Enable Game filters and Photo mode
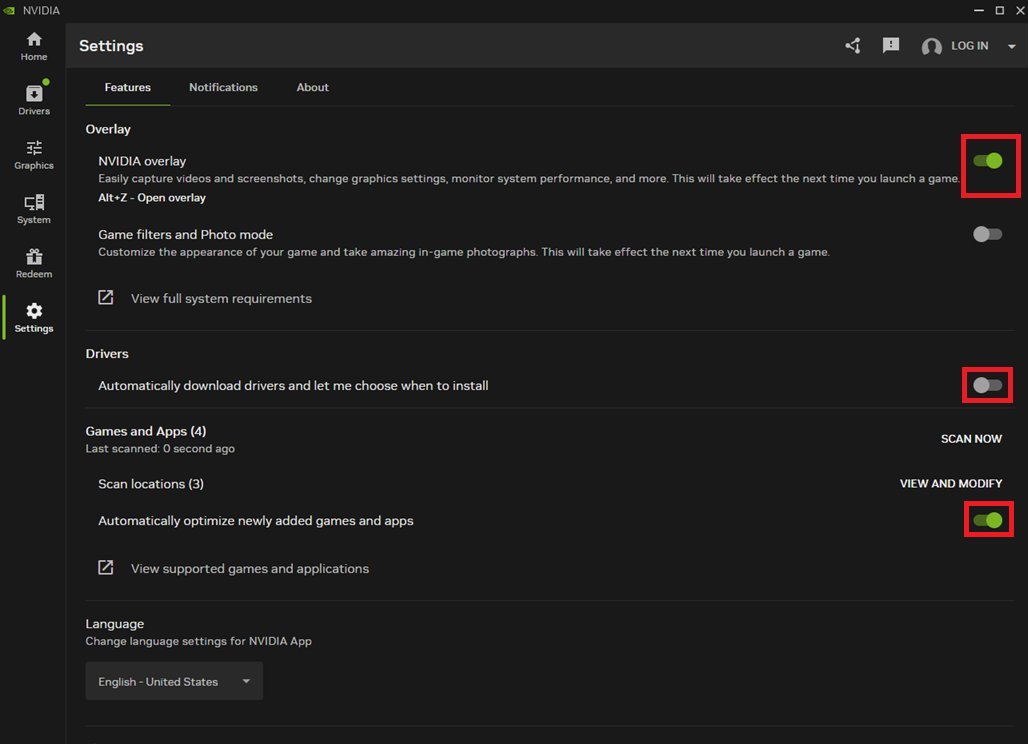 pos(987,234)
